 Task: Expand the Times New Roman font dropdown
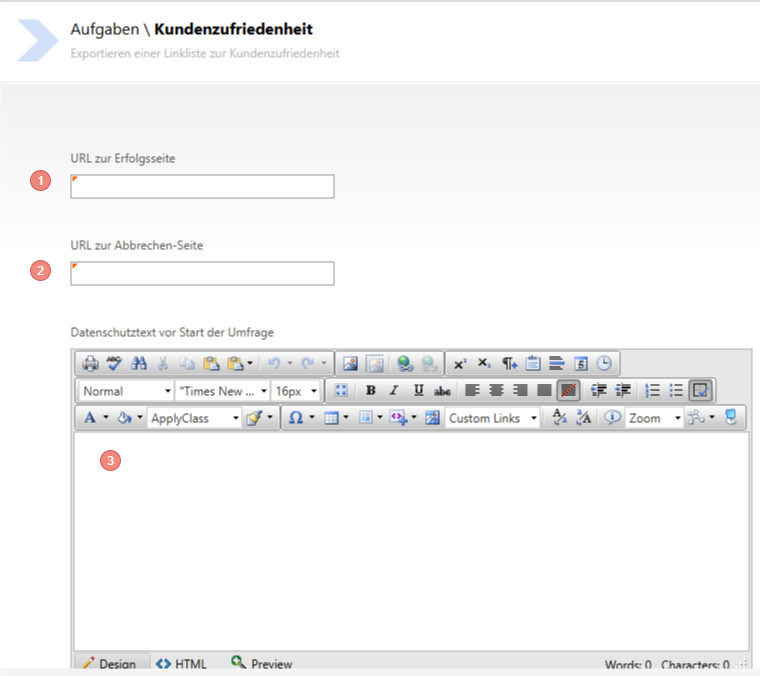(x=222, y=391)
